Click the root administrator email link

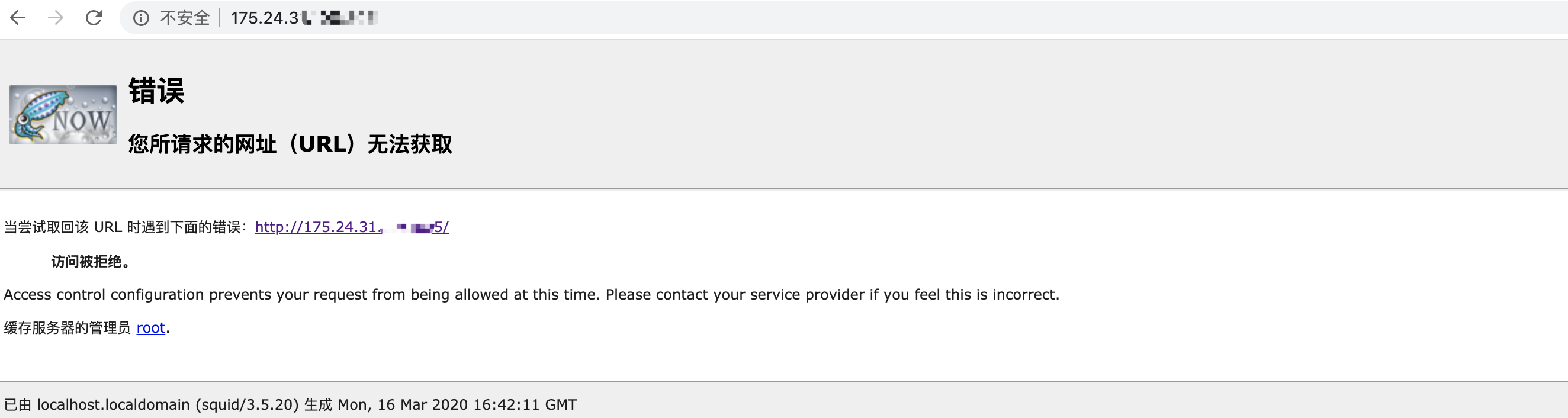coord(151,328)
